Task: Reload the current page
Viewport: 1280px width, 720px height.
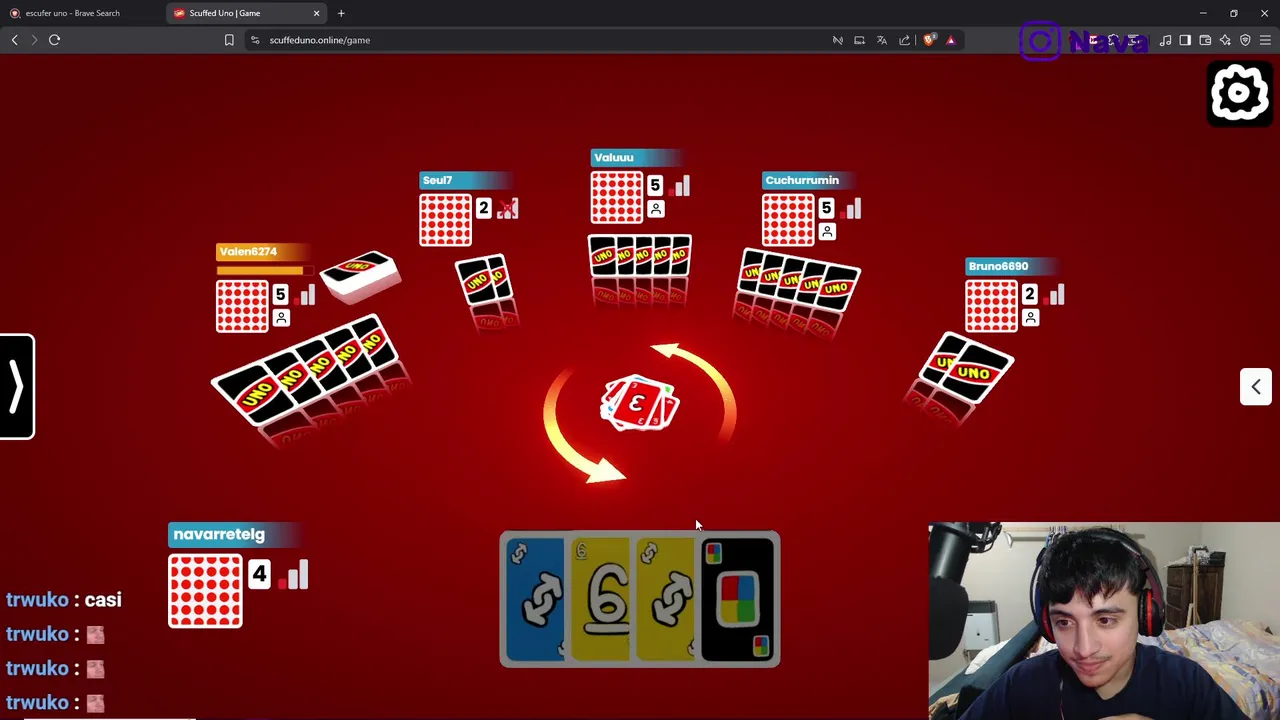Action: click(55, 40)
